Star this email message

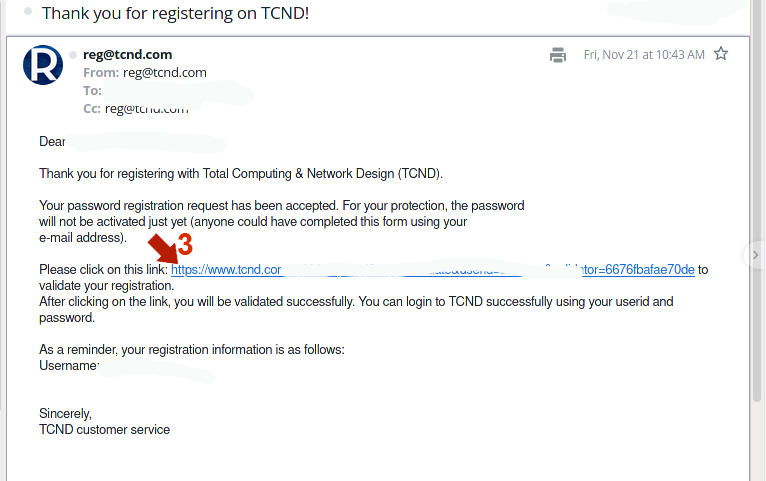721,54
